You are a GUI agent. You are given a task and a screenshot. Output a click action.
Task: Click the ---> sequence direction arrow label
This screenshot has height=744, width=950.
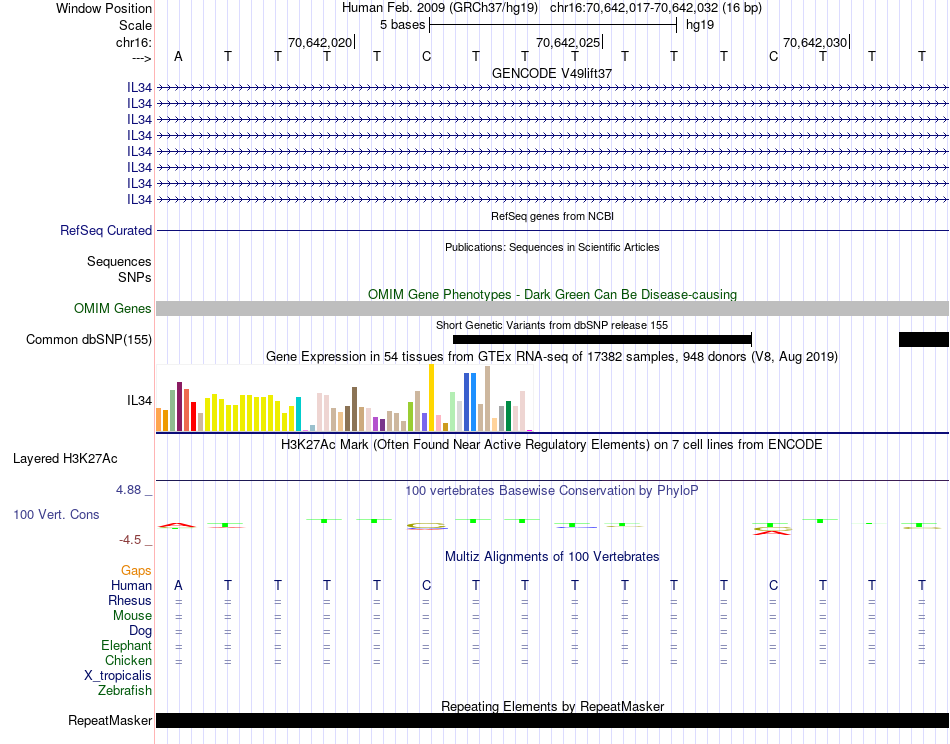[x=141, y=58]
